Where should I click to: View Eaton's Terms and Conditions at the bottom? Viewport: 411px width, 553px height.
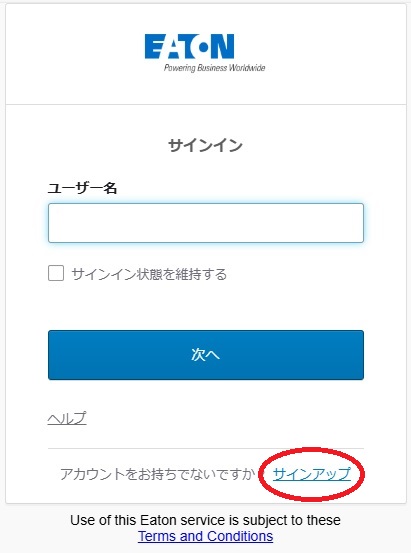coord(205,536)
